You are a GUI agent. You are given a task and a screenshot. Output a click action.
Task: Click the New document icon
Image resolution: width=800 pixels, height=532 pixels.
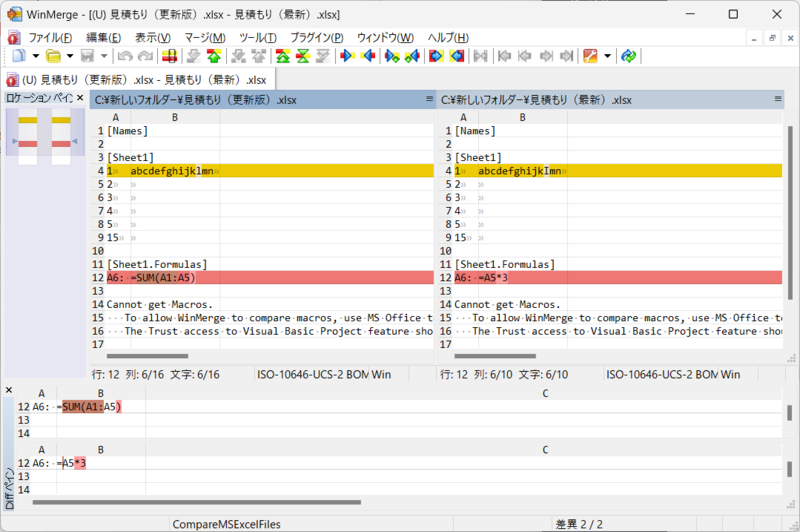point(18,56)
